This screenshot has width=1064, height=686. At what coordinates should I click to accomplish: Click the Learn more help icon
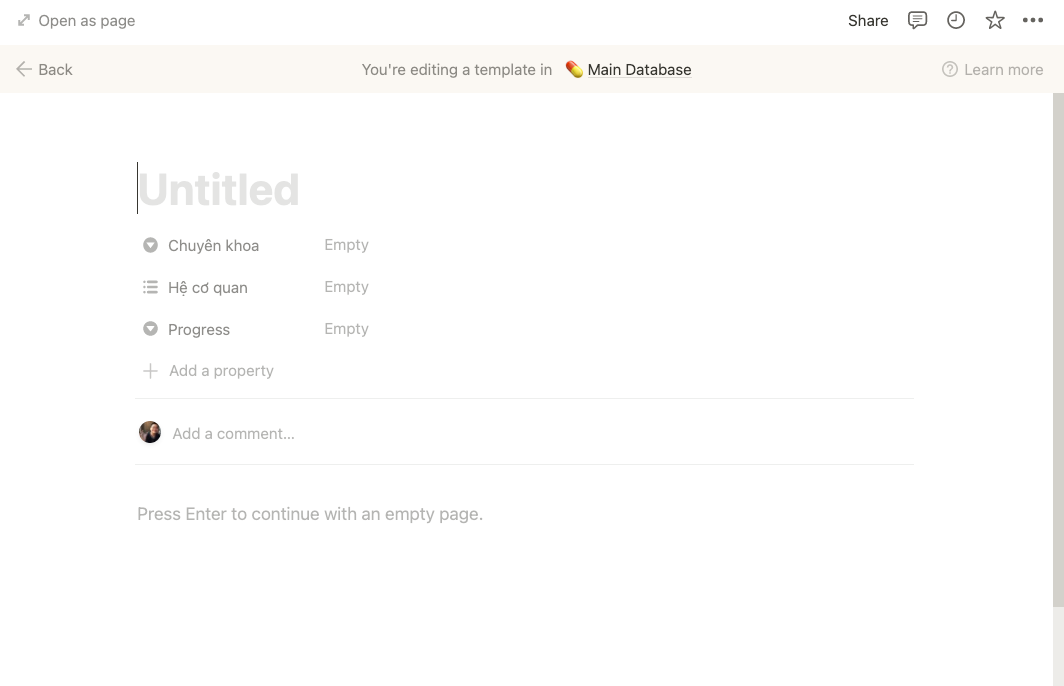(x=948, y=69)
